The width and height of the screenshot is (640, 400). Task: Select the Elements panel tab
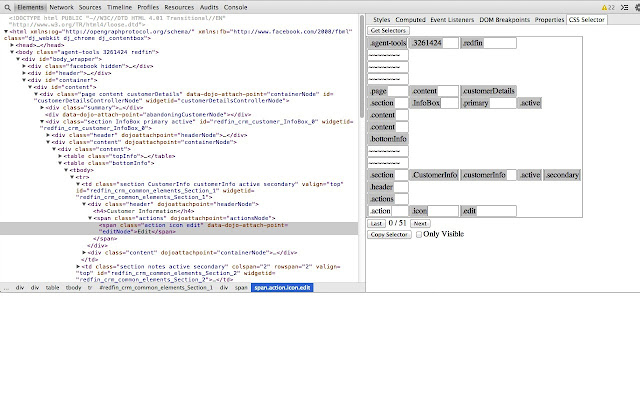pyautogui.click(x=30, y=7)
